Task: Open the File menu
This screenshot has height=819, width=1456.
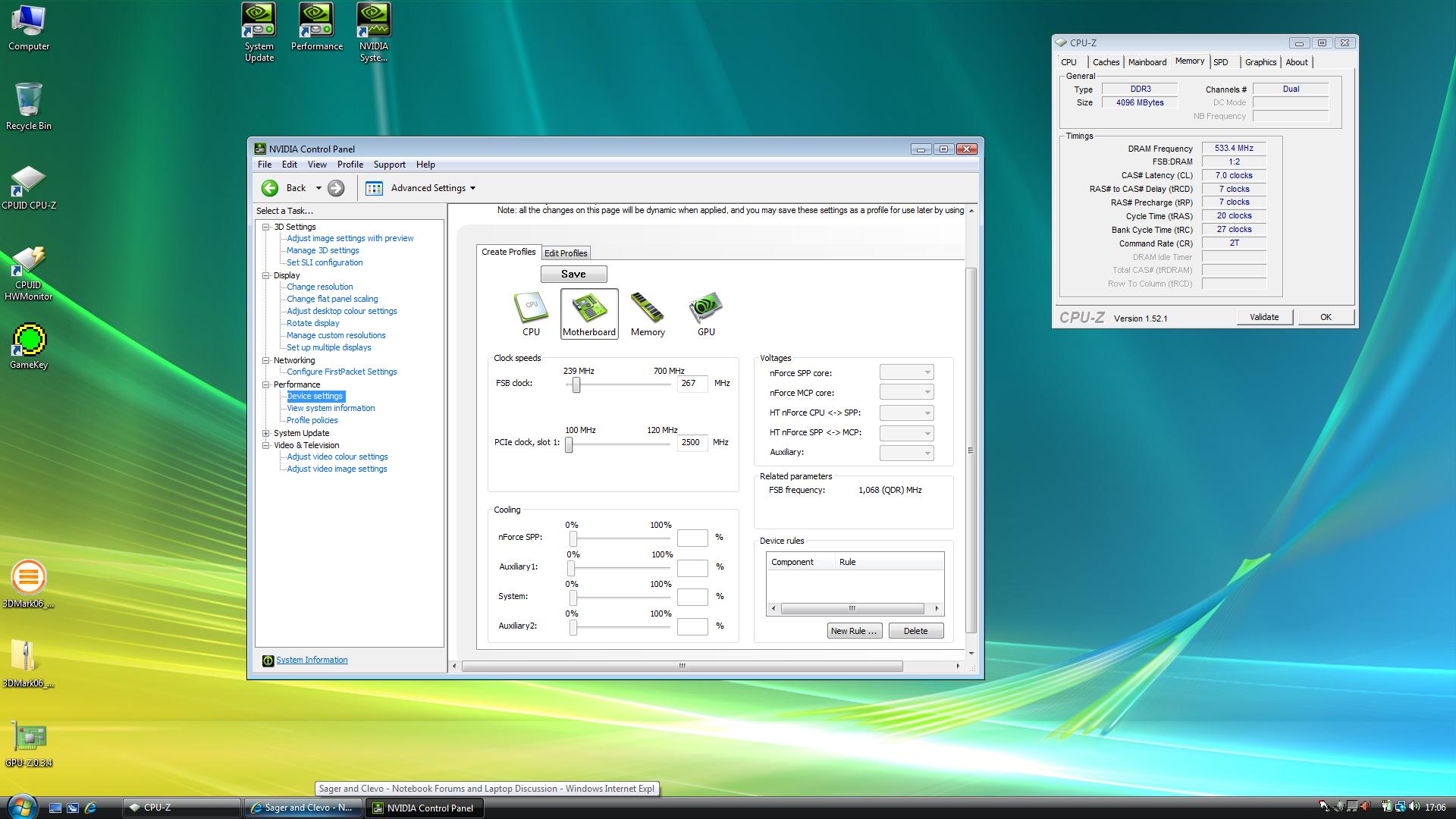Action: pos(265,165)
